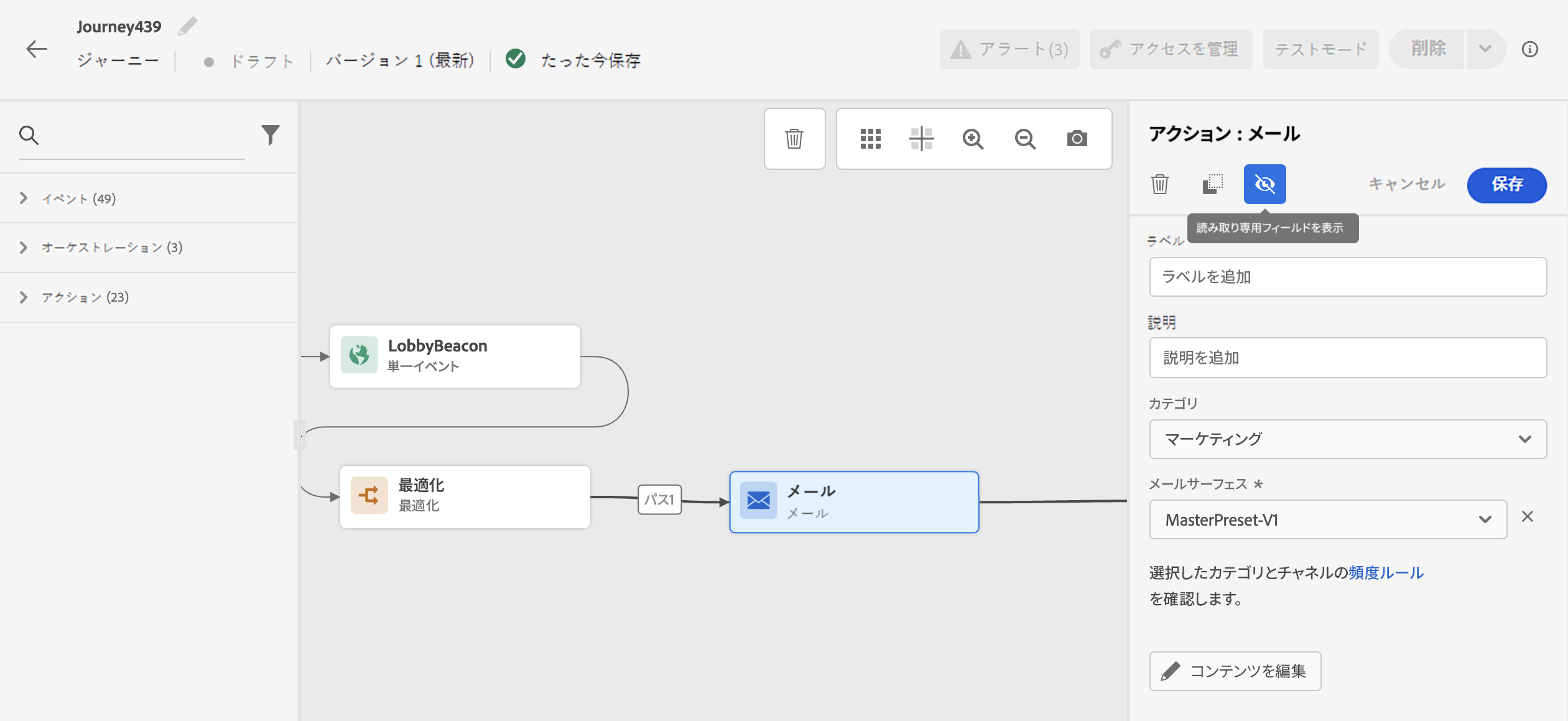This screenshot has height=721, width=1568.
Task: Click the canvas zoom in magnifier
Action: coord(973,139)
